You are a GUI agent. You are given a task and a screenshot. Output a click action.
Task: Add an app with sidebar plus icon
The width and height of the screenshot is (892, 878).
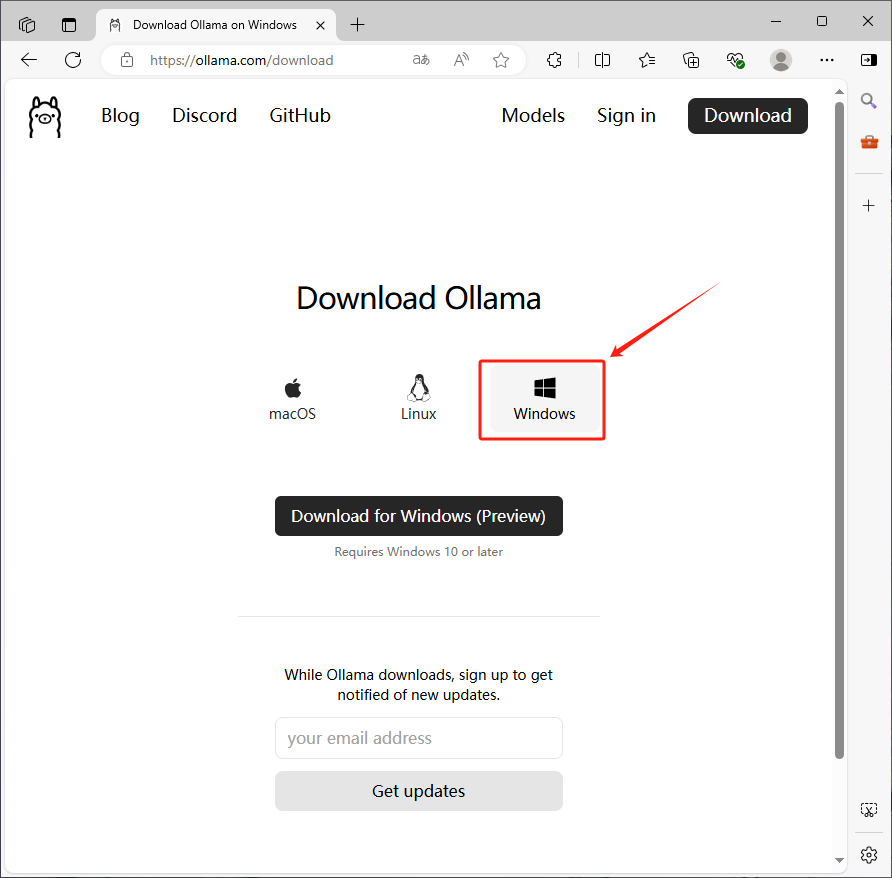868,205
